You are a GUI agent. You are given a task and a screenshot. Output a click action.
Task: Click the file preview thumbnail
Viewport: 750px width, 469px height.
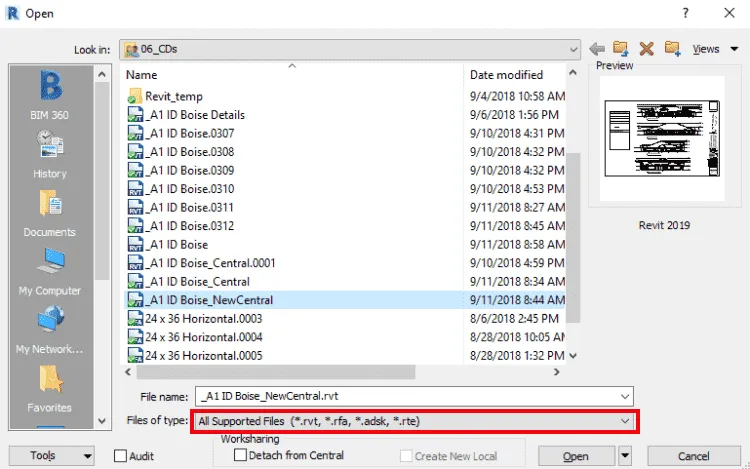click(x=662, y=139)
